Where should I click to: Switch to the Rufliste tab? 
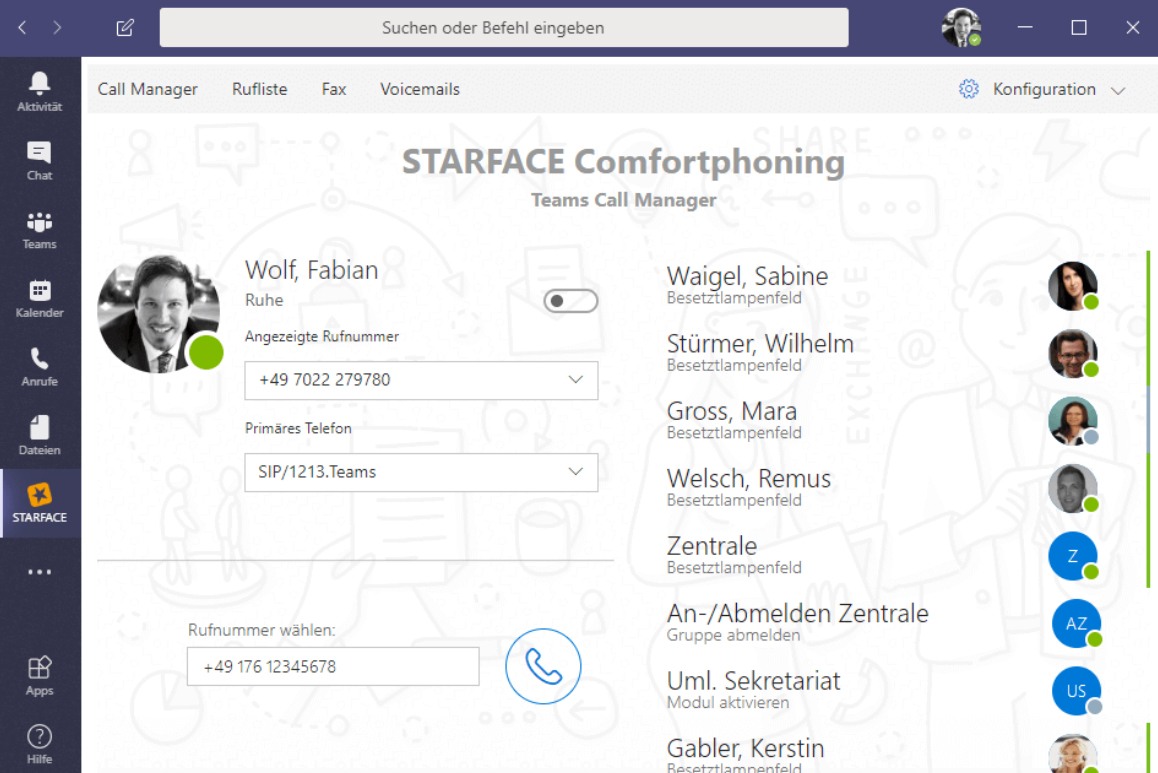259,89
